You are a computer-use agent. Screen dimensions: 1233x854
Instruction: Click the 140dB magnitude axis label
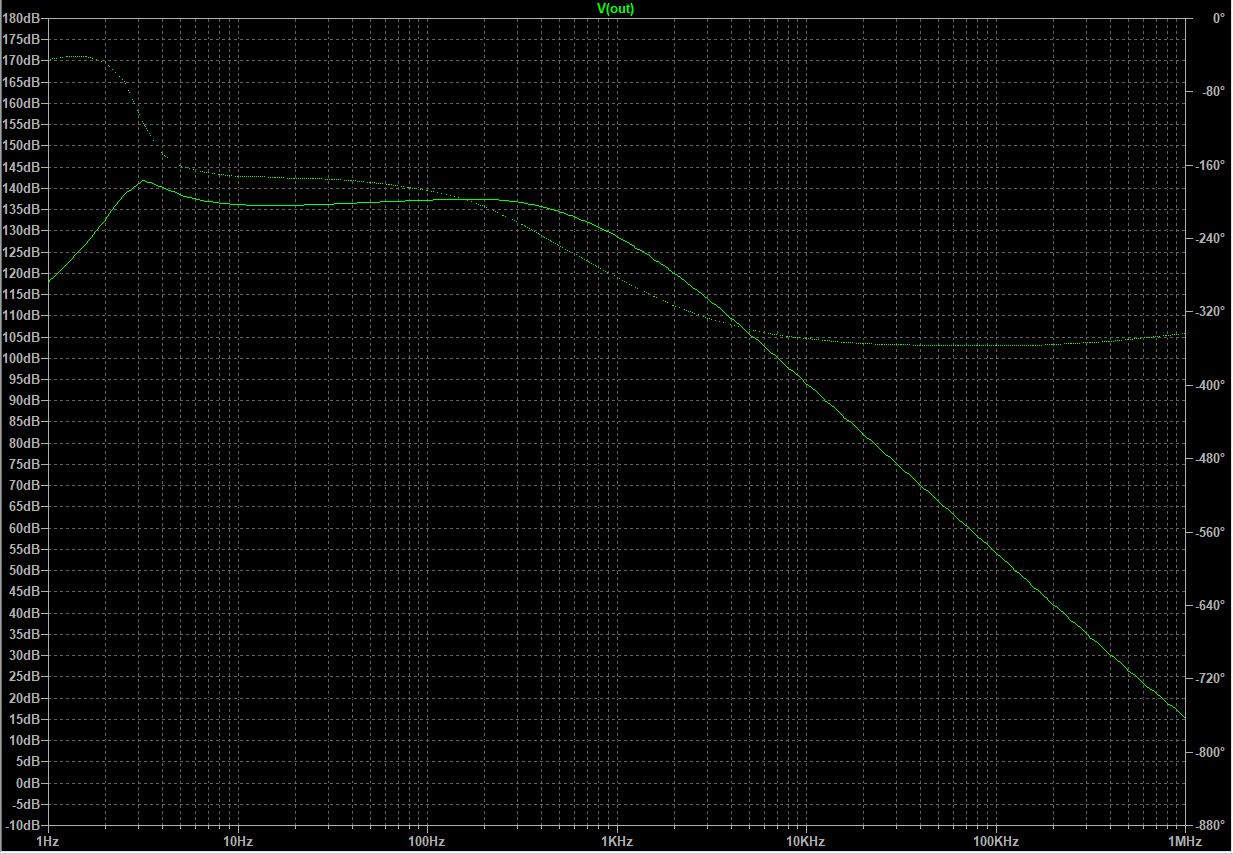pos(22,188)
